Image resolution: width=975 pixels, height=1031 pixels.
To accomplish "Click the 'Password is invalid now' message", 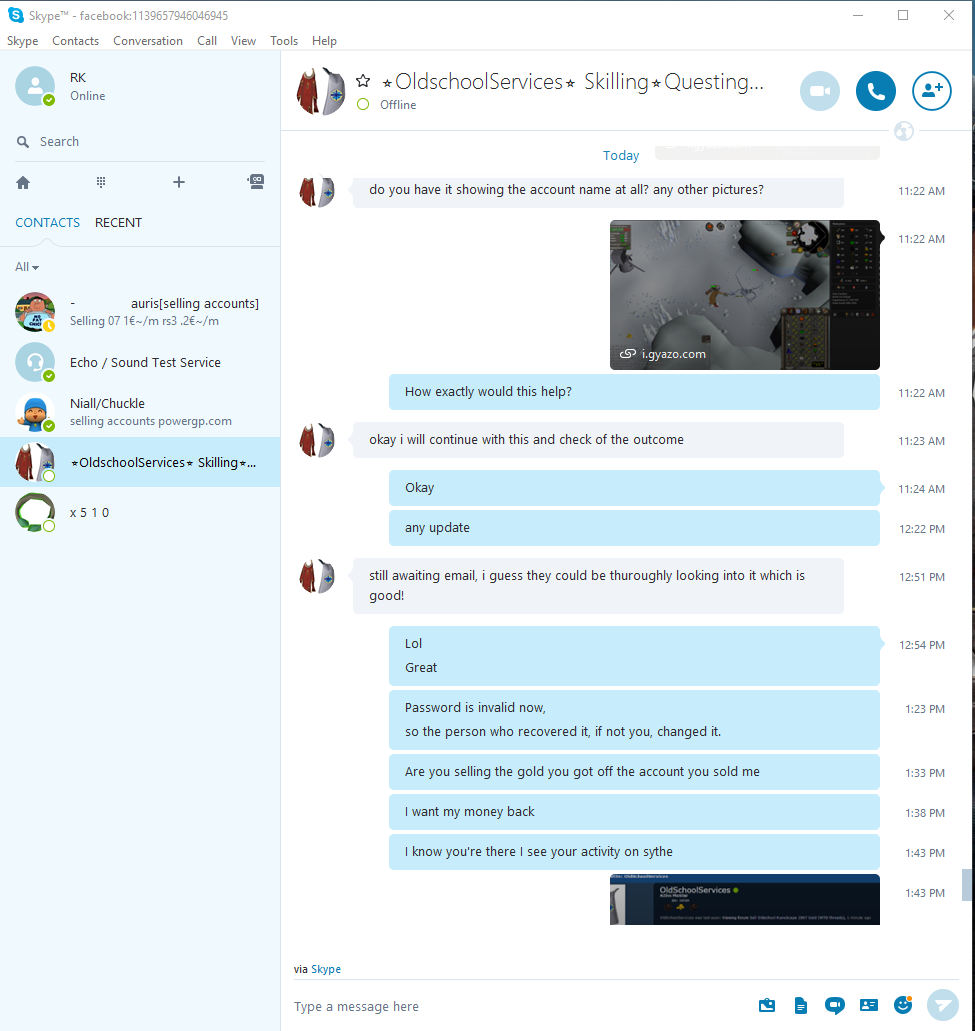I will click(x=634, y=720).
